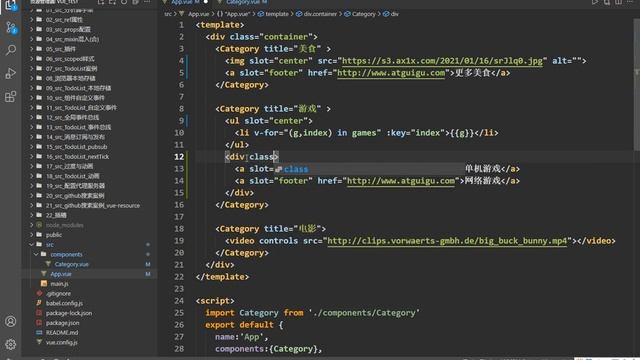Click the 'M' badge next to App.vue
The height and width of the screenshot is (360, 640).
click(x=148, y=274)
